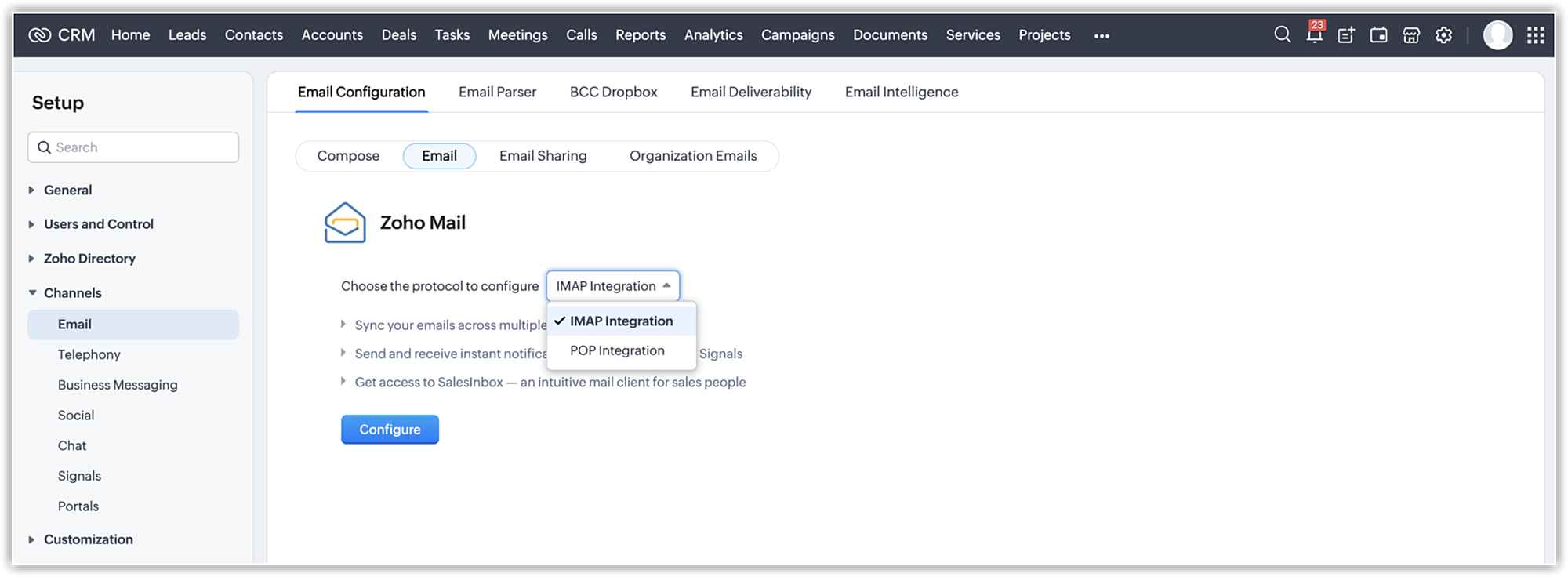Select IMAP Integration option in list
Image resolution: width=1568 pixels, height=577 pixels.
point(622,321)
